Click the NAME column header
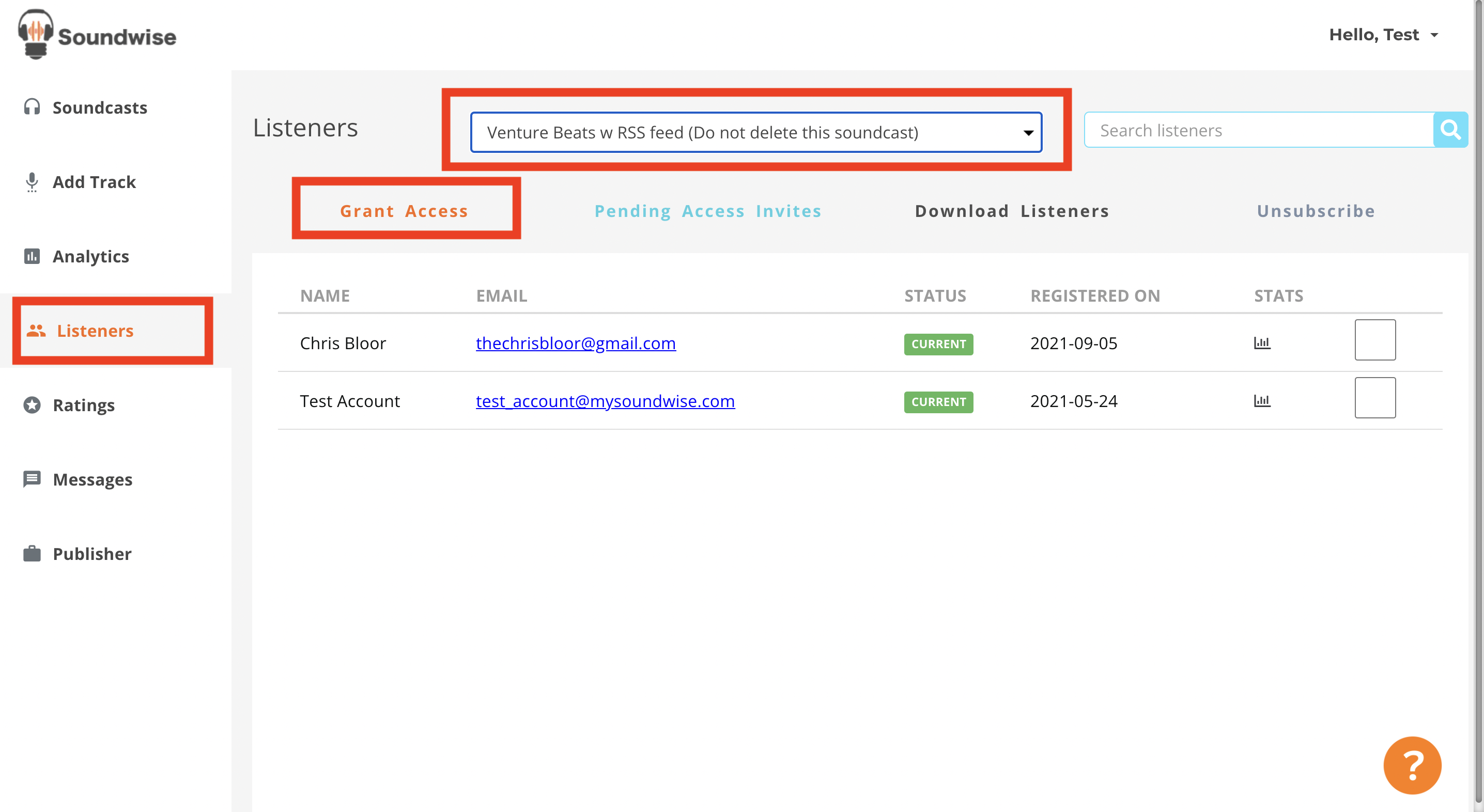 click(x=325, y=296)
